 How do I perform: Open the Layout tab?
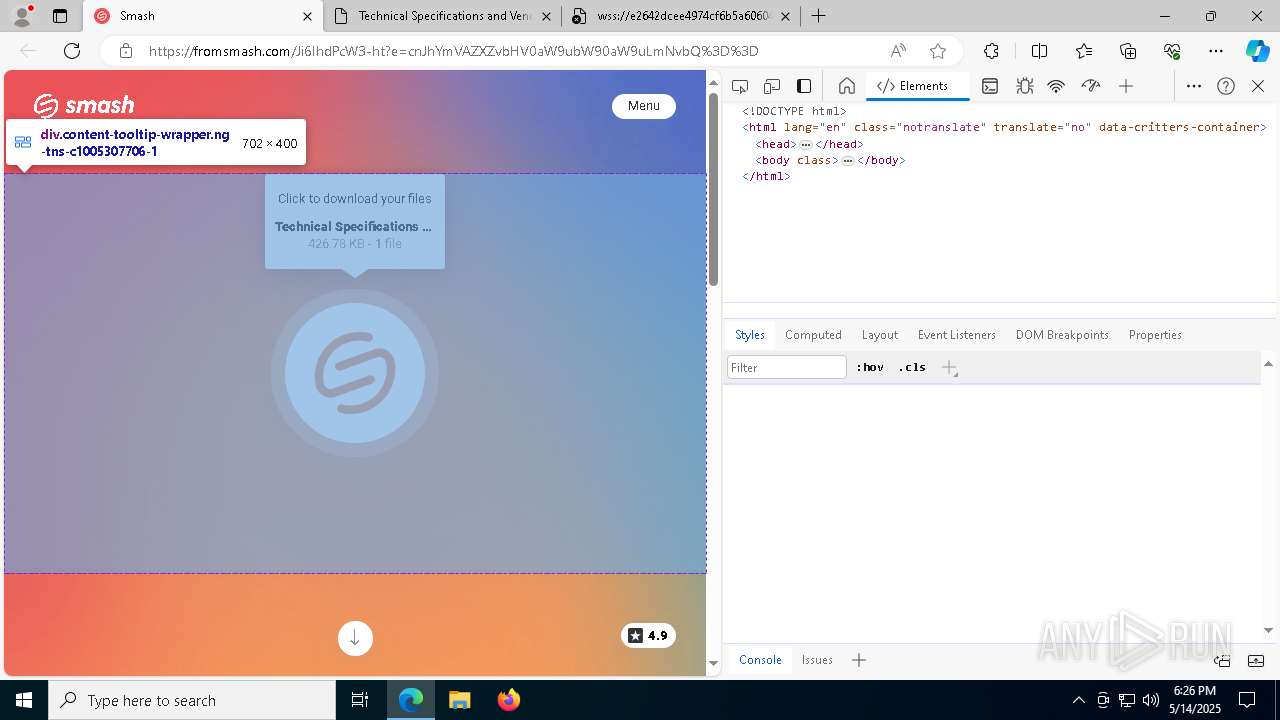880,335
